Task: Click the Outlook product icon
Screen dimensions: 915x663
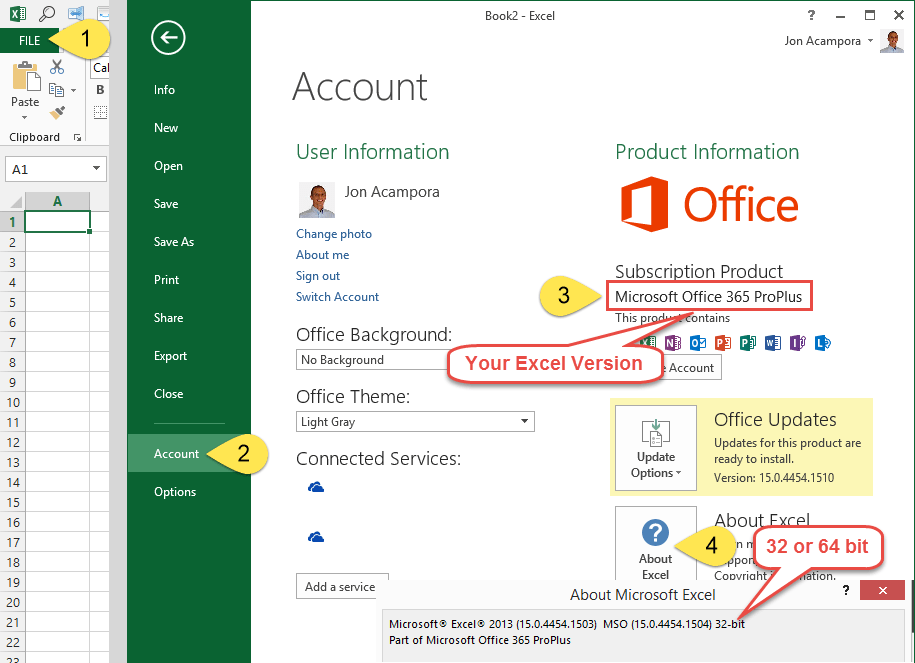Action: (x=698, y=343)
